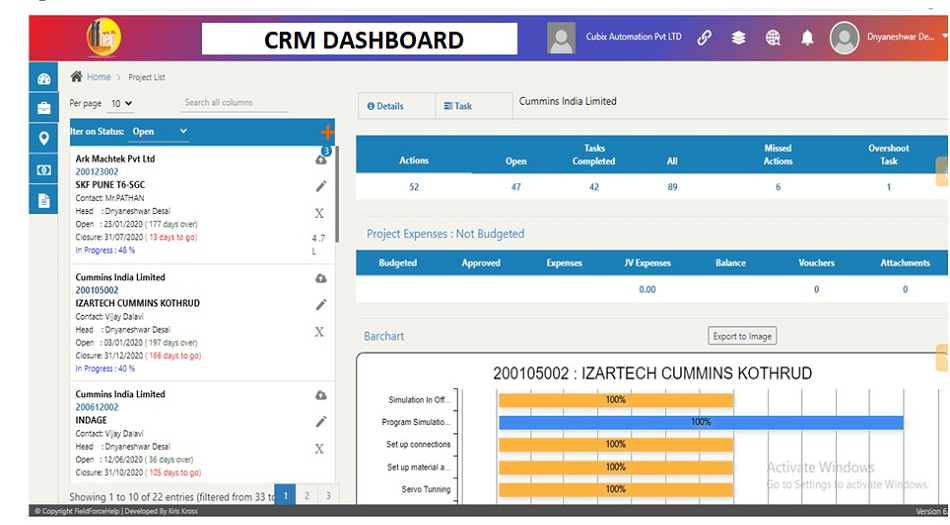Click the Open tasks count 47
Screen dimensions: 950x525
[516, 187]
